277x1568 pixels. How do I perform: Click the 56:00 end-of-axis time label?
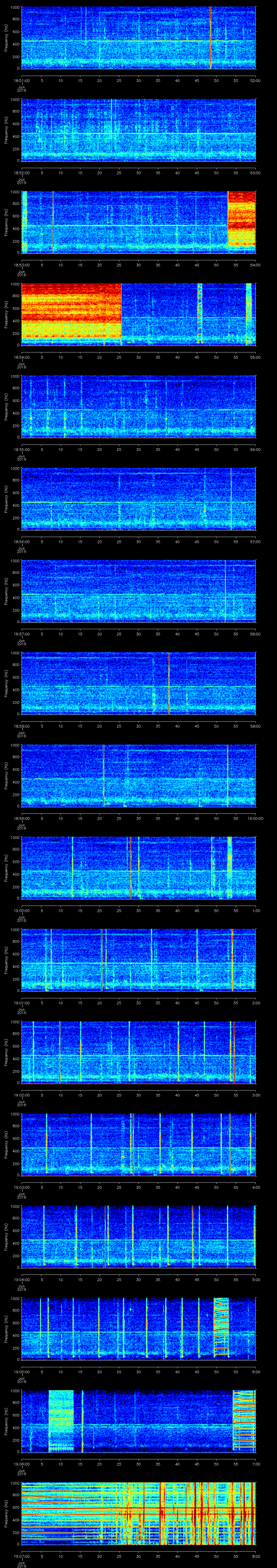256,449
